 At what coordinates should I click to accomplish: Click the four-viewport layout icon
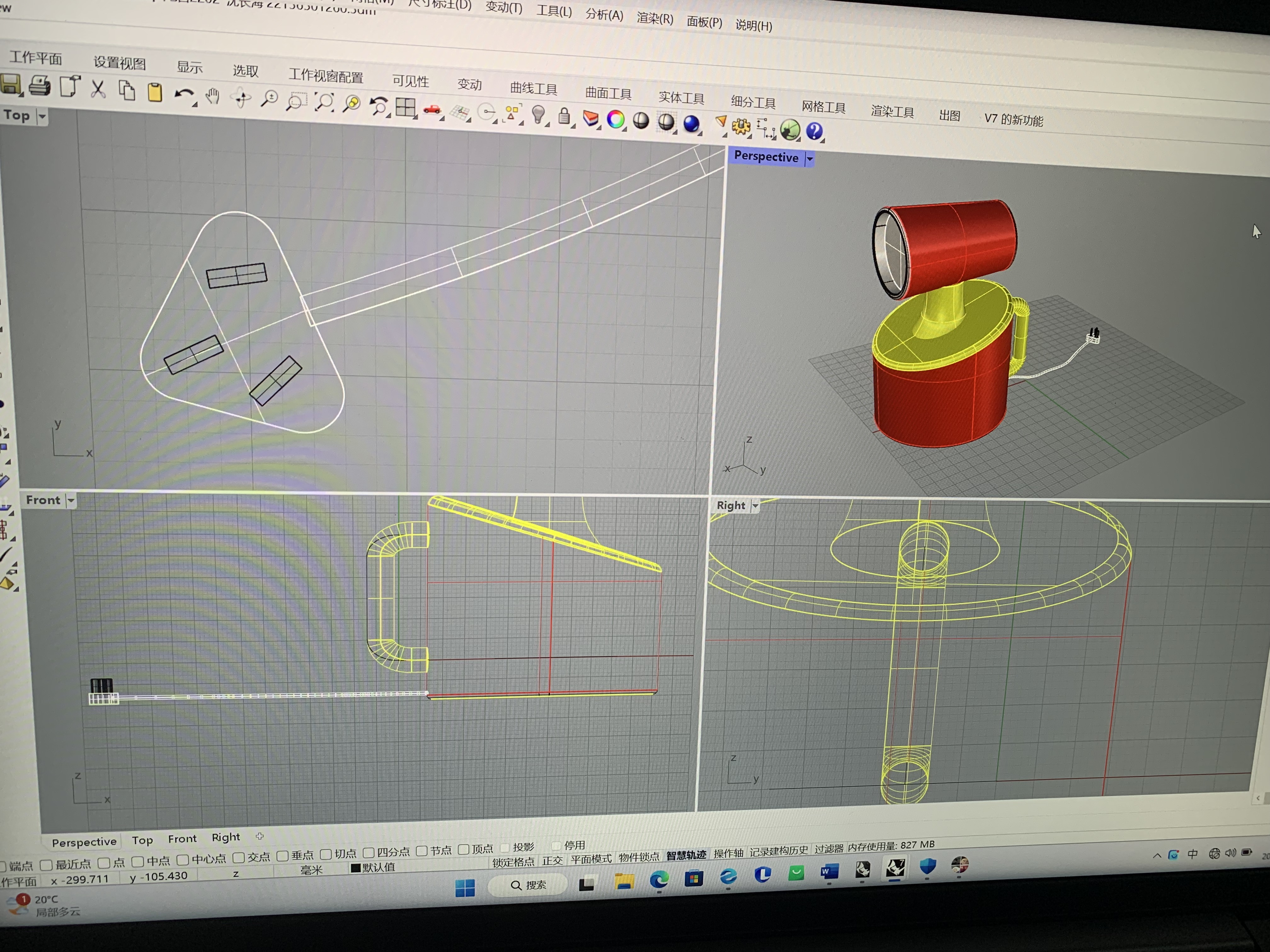406,107
